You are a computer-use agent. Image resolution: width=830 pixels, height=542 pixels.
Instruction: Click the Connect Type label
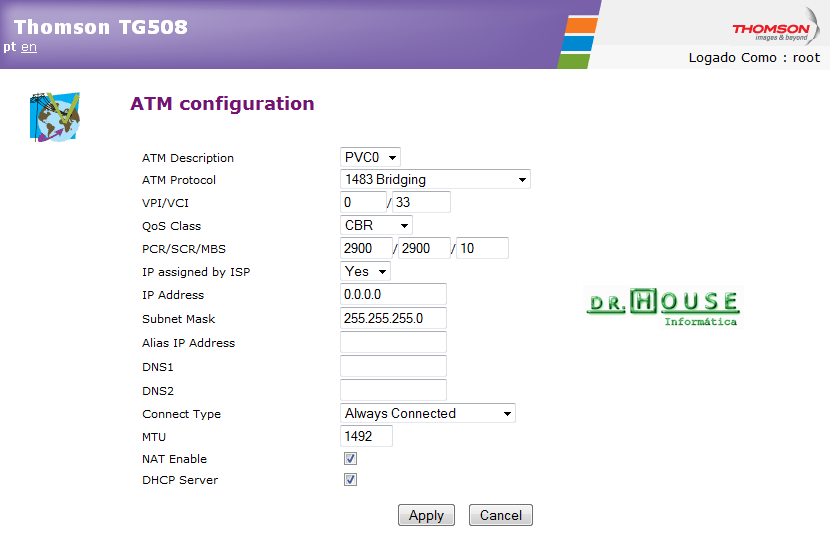click(x=182, y=414)
